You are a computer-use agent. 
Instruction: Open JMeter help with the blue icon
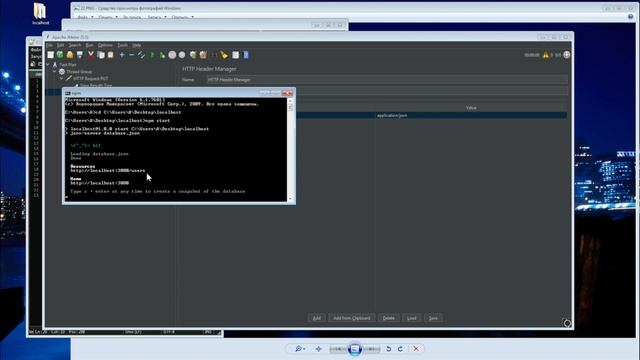tap(246, 55)
